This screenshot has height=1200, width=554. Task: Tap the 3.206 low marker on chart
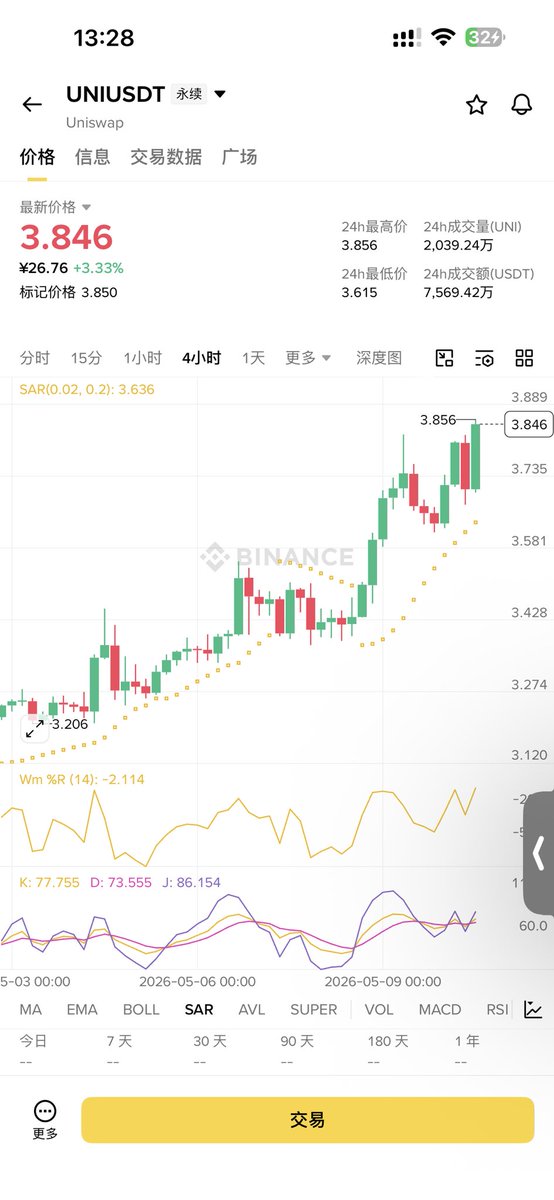click(69, 724)
